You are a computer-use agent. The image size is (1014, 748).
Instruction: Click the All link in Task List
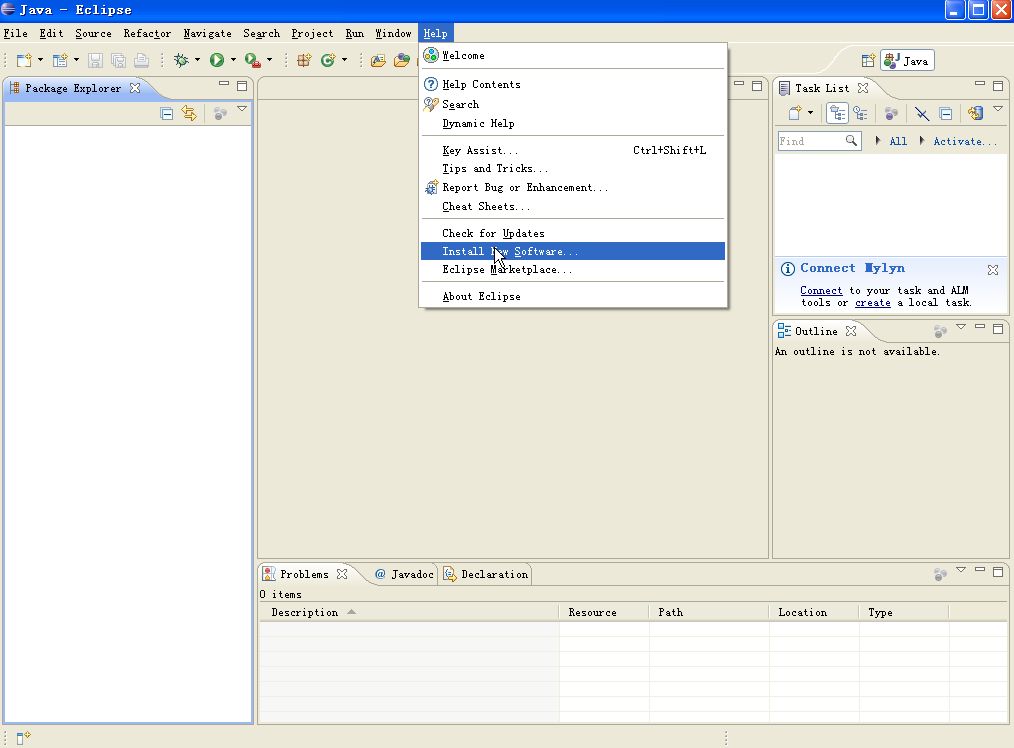[x=898, y=141]
